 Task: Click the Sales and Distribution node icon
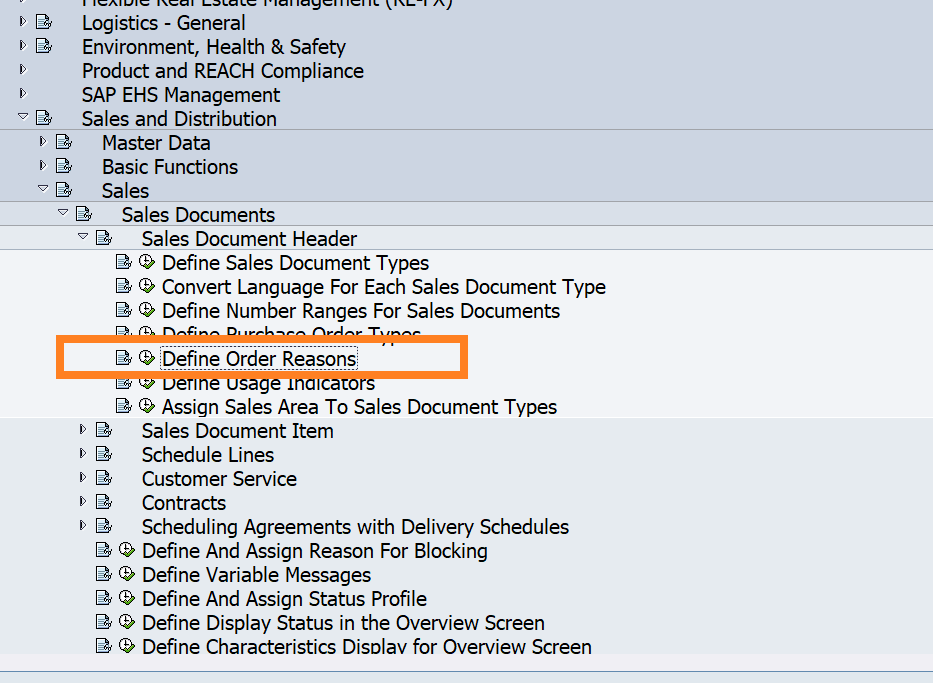(44, 117)
